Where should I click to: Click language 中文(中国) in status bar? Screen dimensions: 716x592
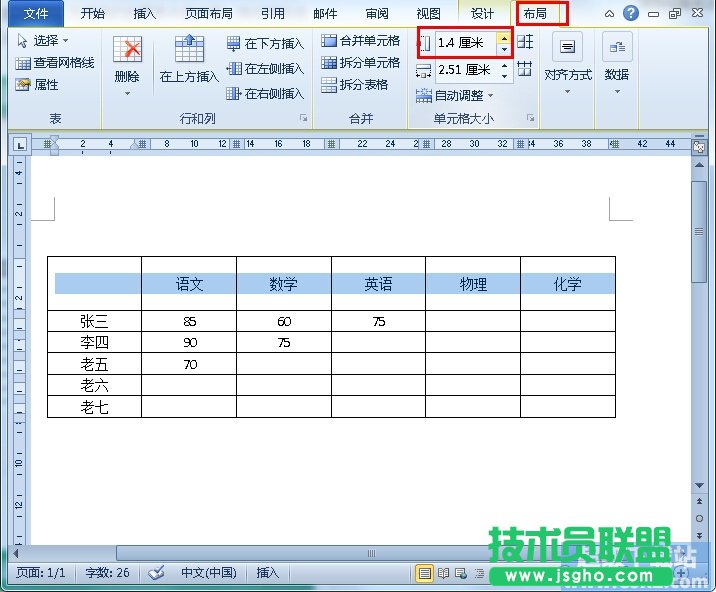click(208, 573)
